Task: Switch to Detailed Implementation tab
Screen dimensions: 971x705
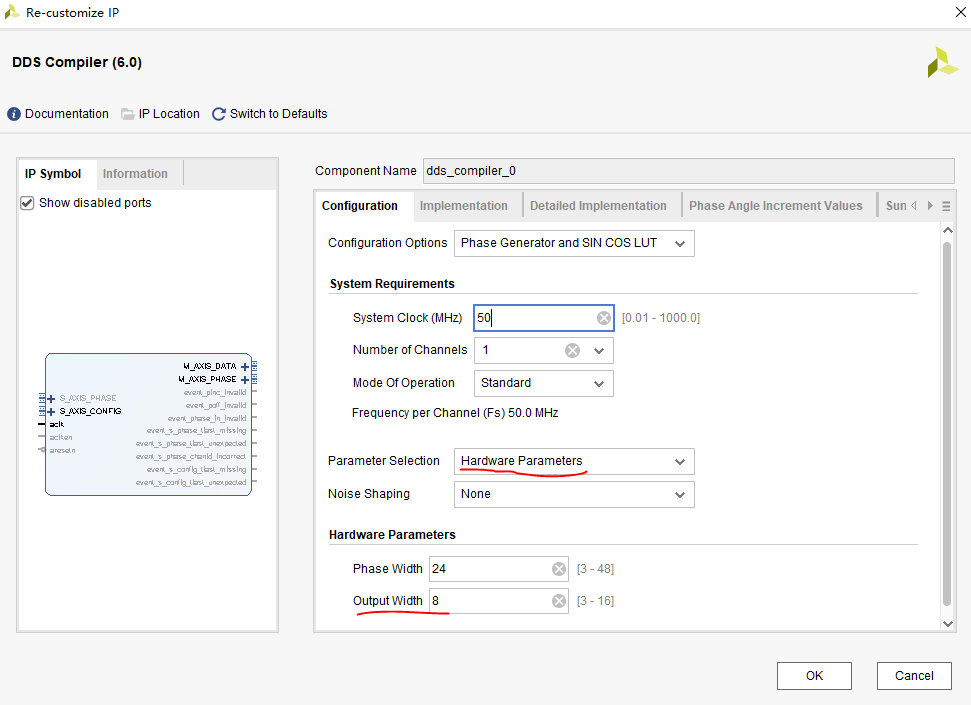Action: pos(598,206)
